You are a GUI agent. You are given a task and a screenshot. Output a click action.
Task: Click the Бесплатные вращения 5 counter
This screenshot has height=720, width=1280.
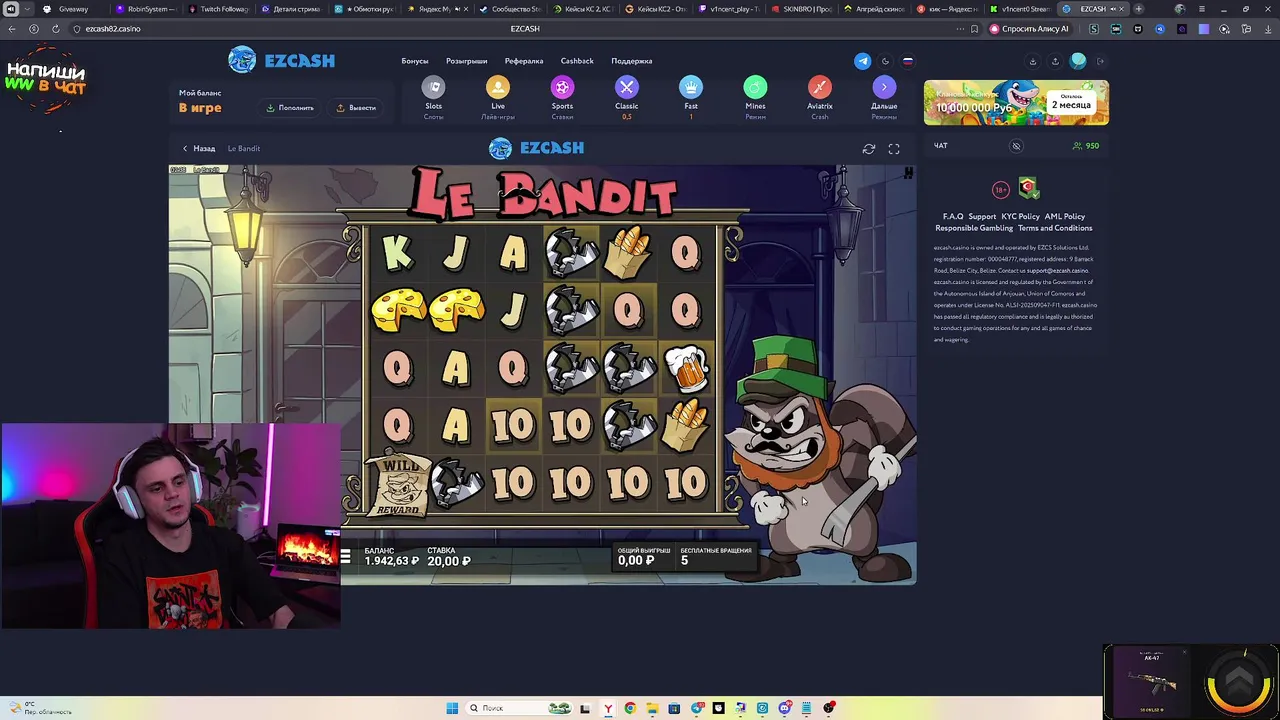click(715, 556)
